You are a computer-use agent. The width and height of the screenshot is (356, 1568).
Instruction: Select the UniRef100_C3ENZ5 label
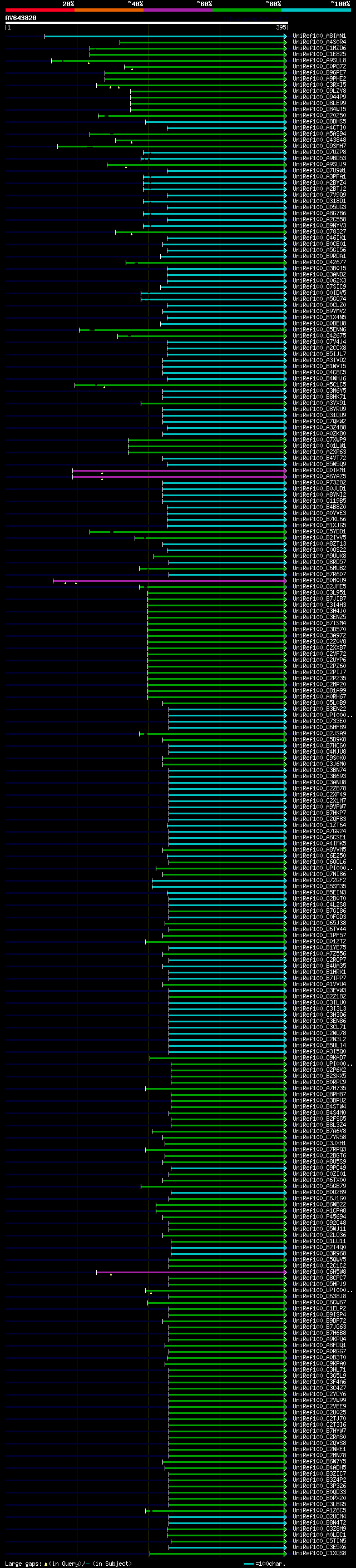click(x=319, y=617)
